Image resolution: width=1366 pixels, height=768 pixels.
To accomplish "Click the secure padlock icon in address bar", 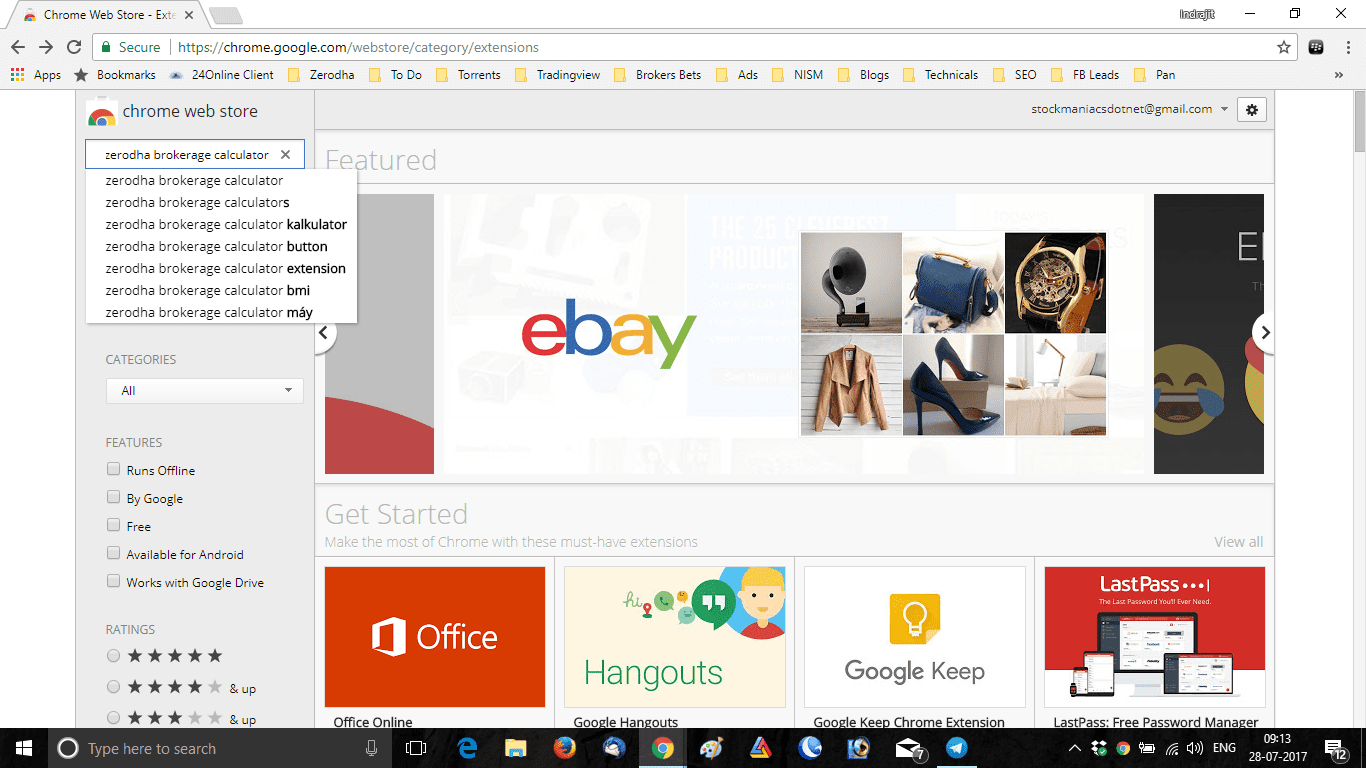I will 106,47.
